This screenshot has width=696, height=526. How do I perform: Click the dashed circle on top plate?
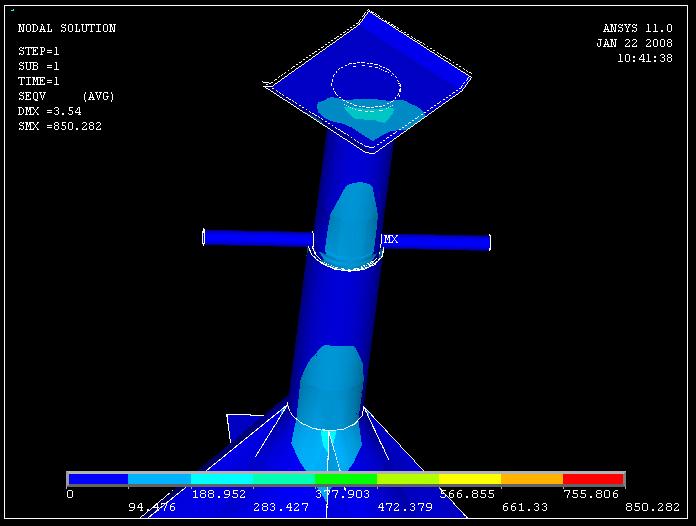click(366, 85)
